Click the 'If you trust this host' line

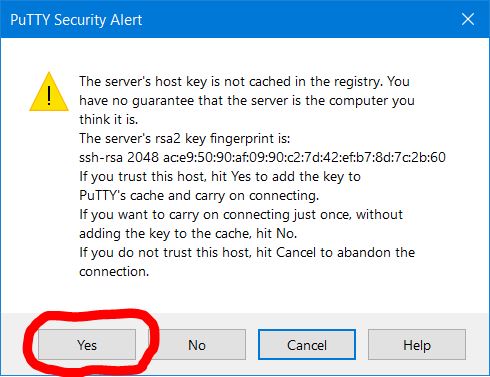point(220,177)
